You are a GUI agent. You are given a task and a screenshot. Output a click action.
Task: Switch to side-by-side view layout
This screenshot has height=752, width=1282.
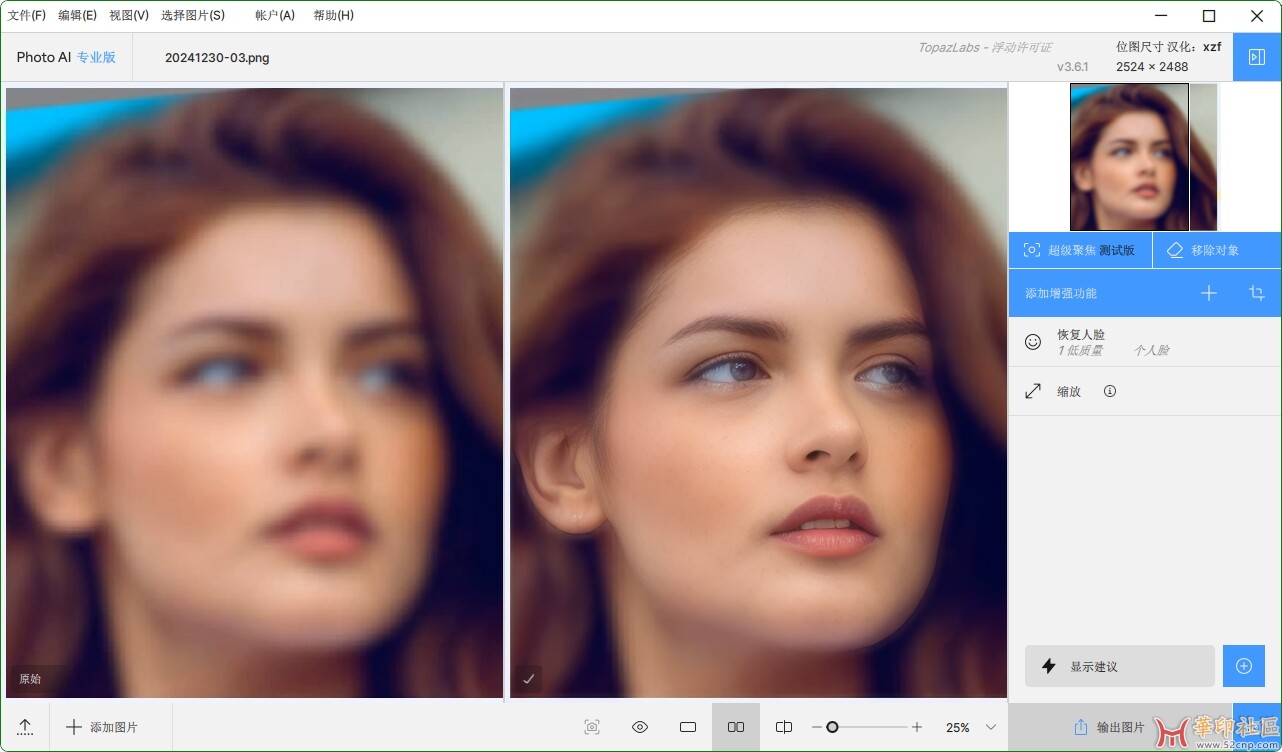click(736, 727)
